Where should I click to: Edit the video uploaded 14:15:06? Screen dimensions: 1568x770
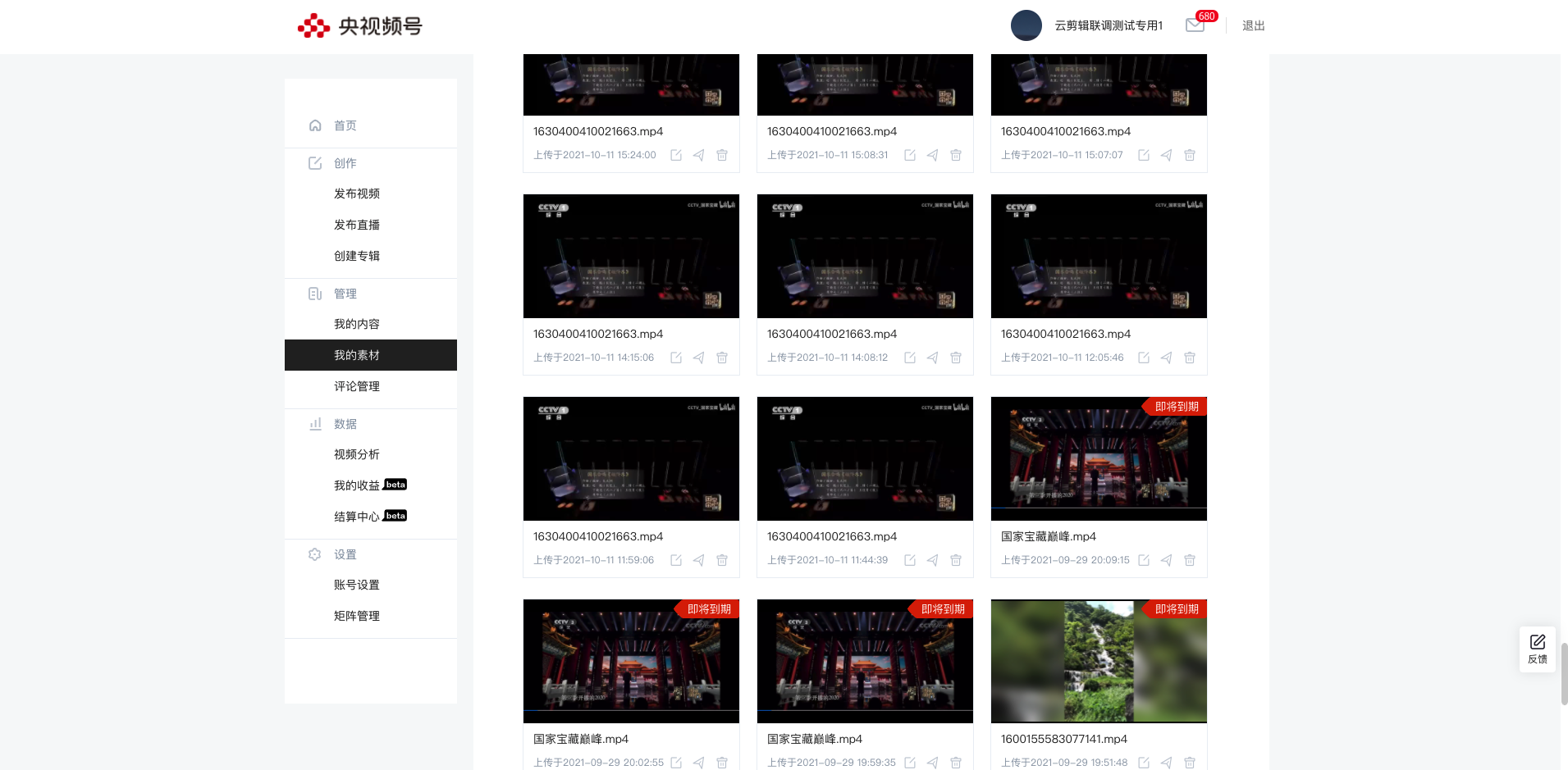(676, 358)
